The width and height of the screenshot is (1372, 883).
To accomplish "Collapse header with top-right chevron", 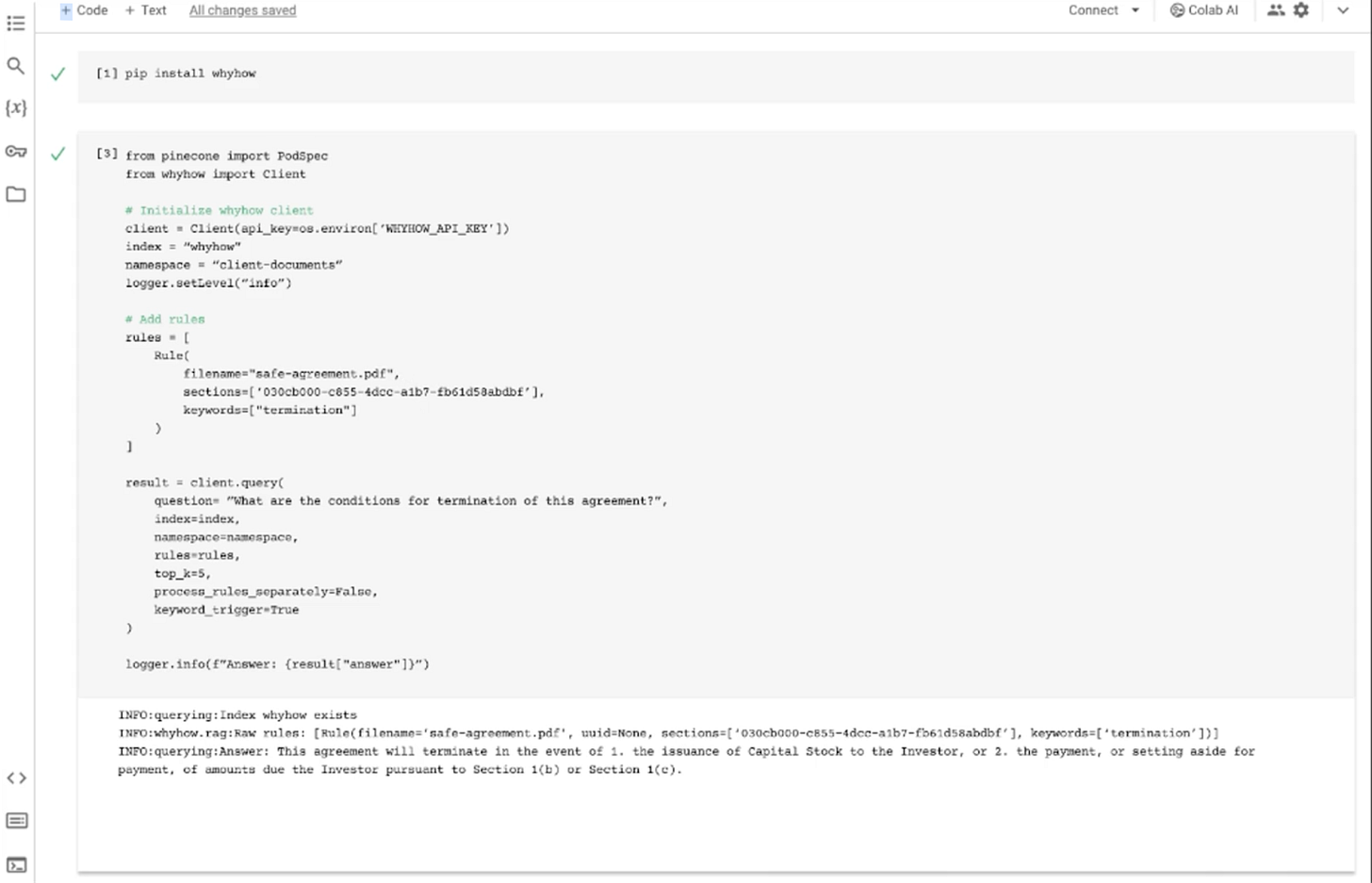I will coord(1343,10).
